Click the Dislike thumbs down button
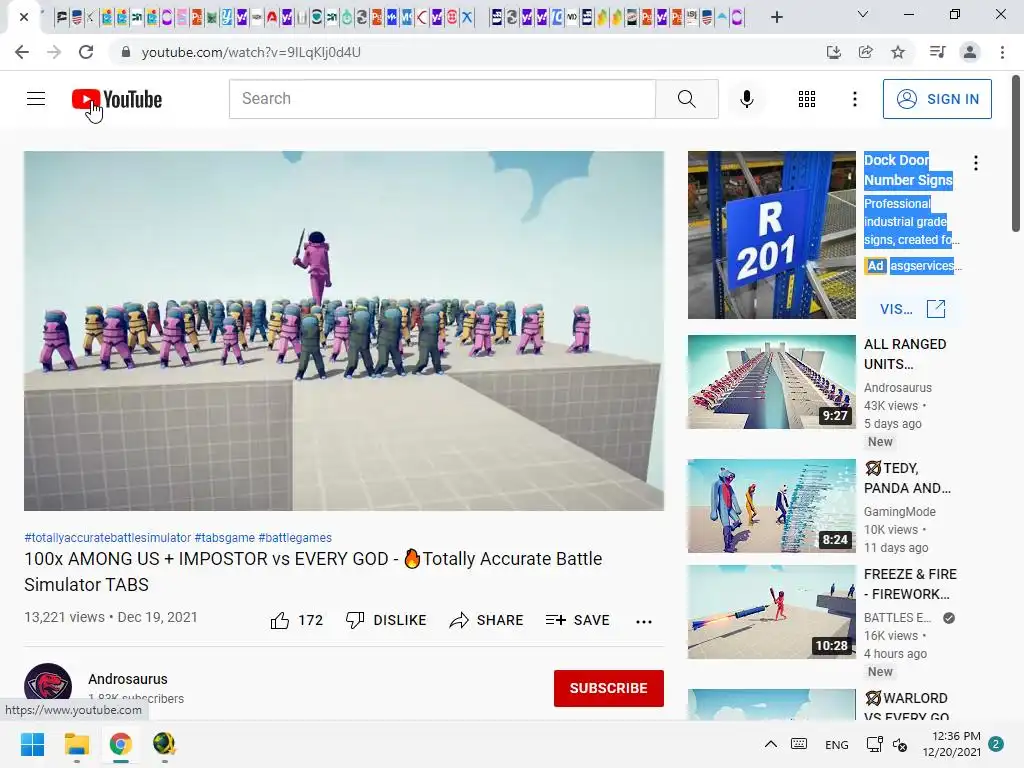Screen dimensions: 1024x768 pos(386,620)
